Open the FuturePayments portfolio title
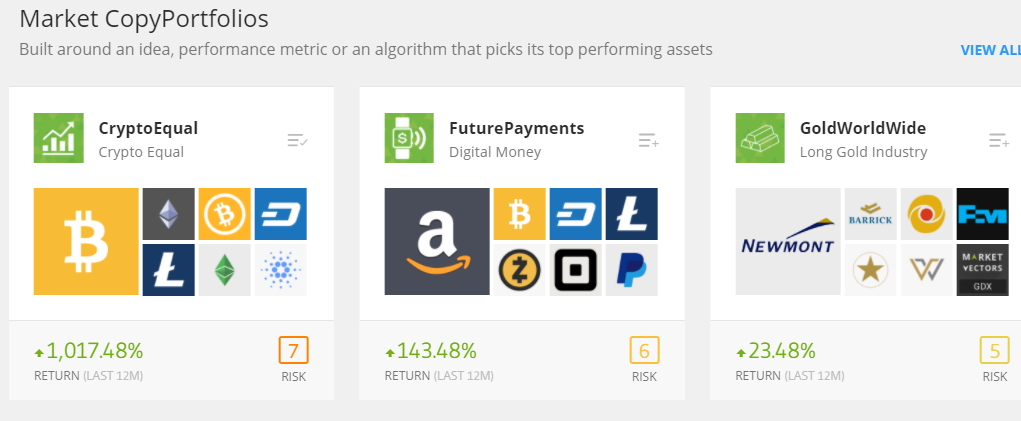 [517, 128]
